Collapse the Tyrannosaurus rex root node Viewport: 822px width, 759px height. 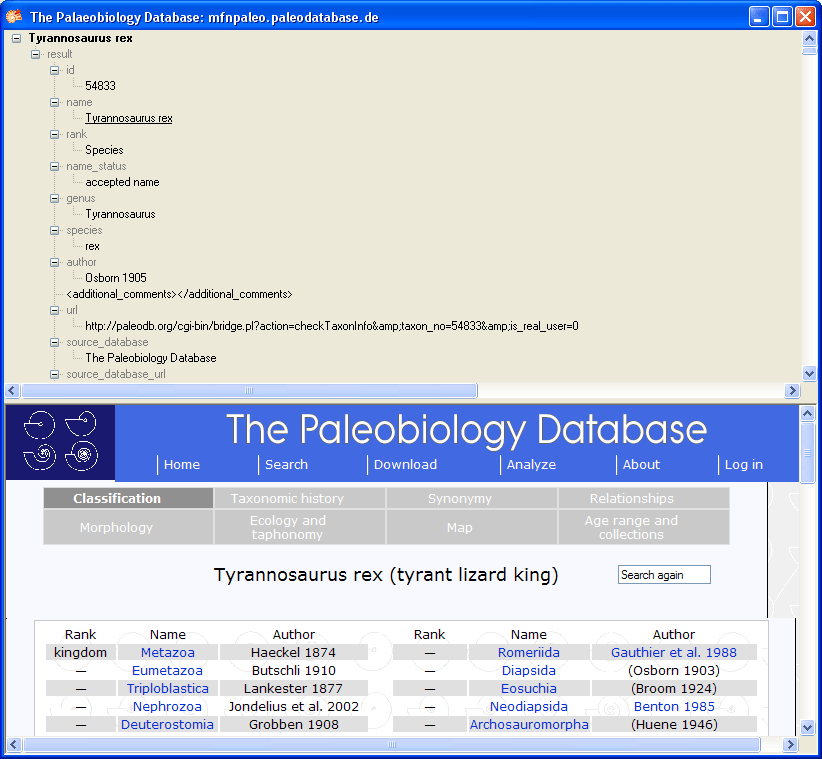[16, 38]
